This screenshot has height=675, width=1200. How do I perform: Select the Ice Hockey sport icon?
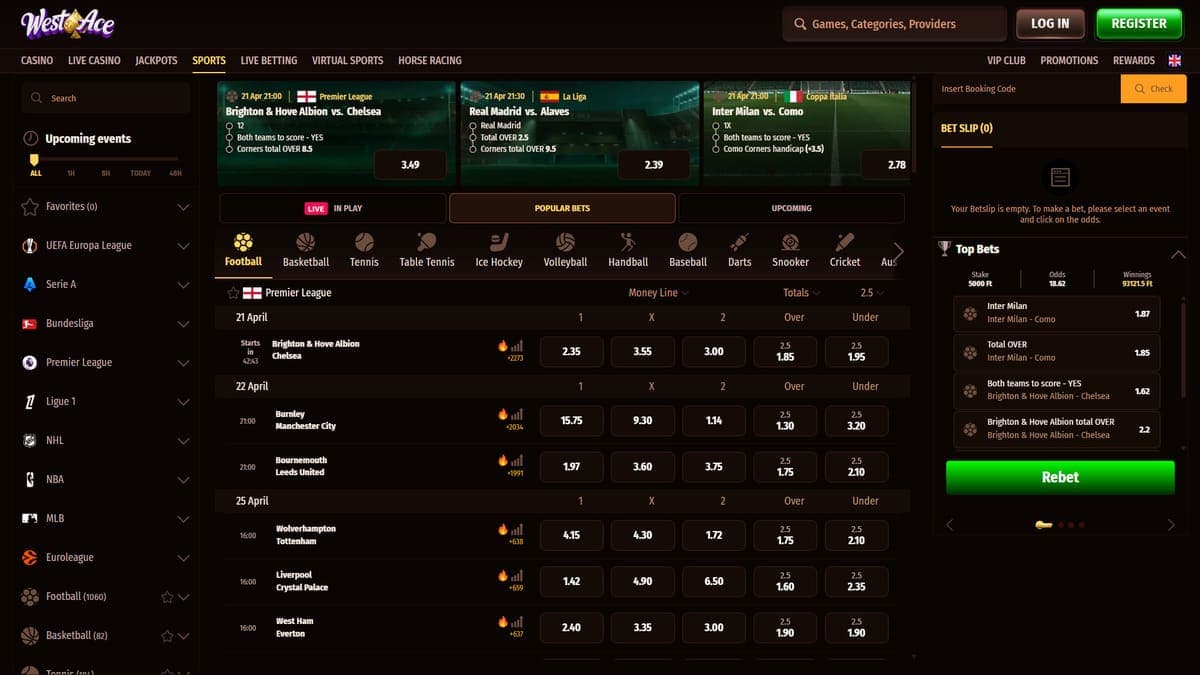499,242
